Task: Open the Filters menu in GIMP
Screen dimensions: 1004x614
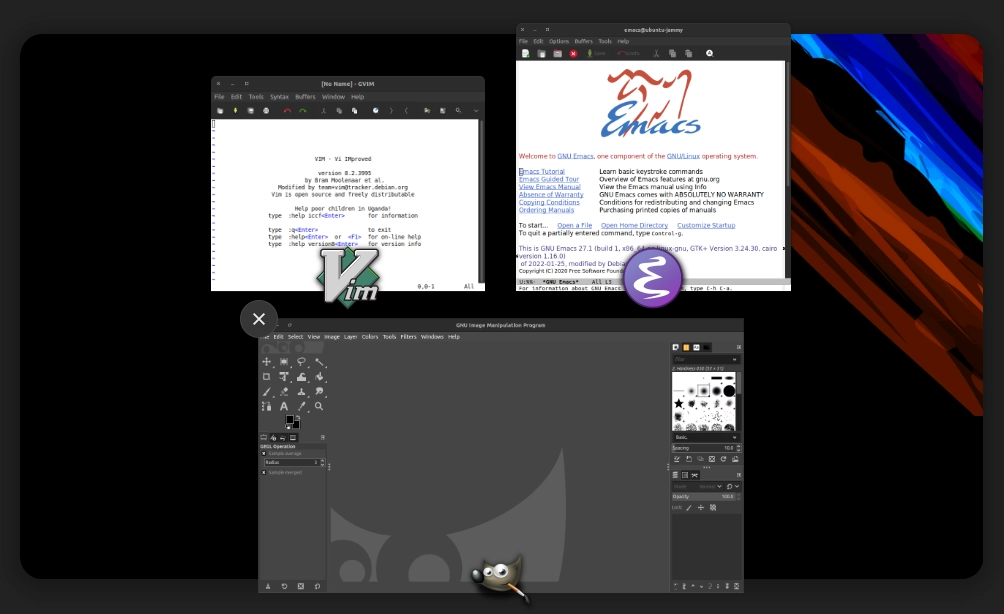Action: (409, 337)
